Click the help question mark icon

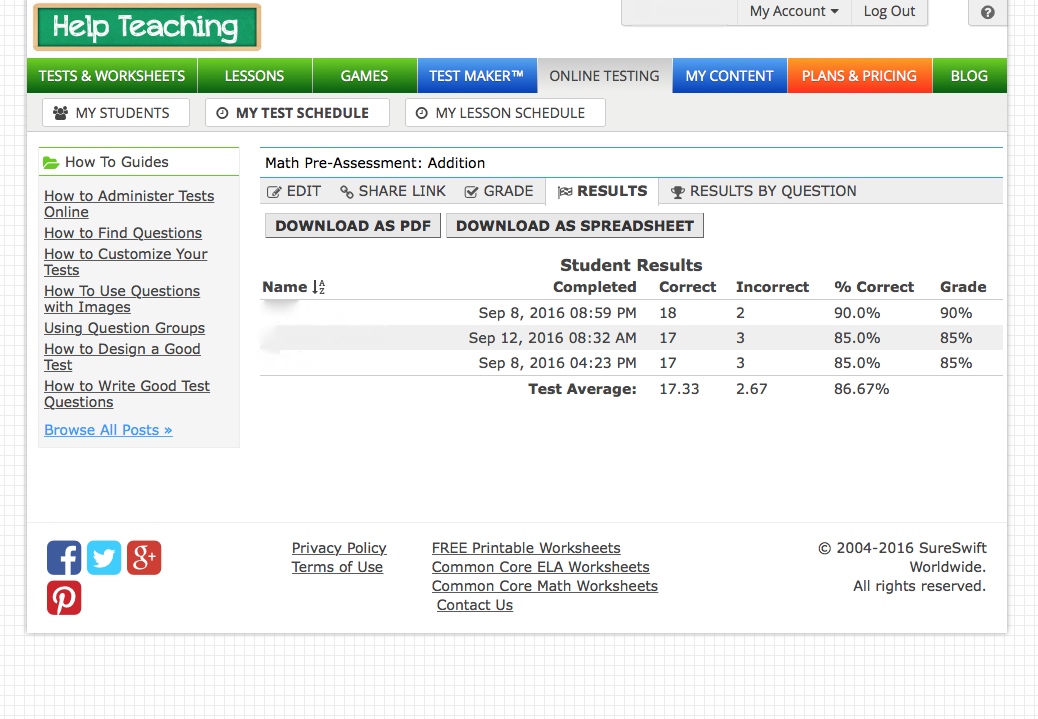987,12
